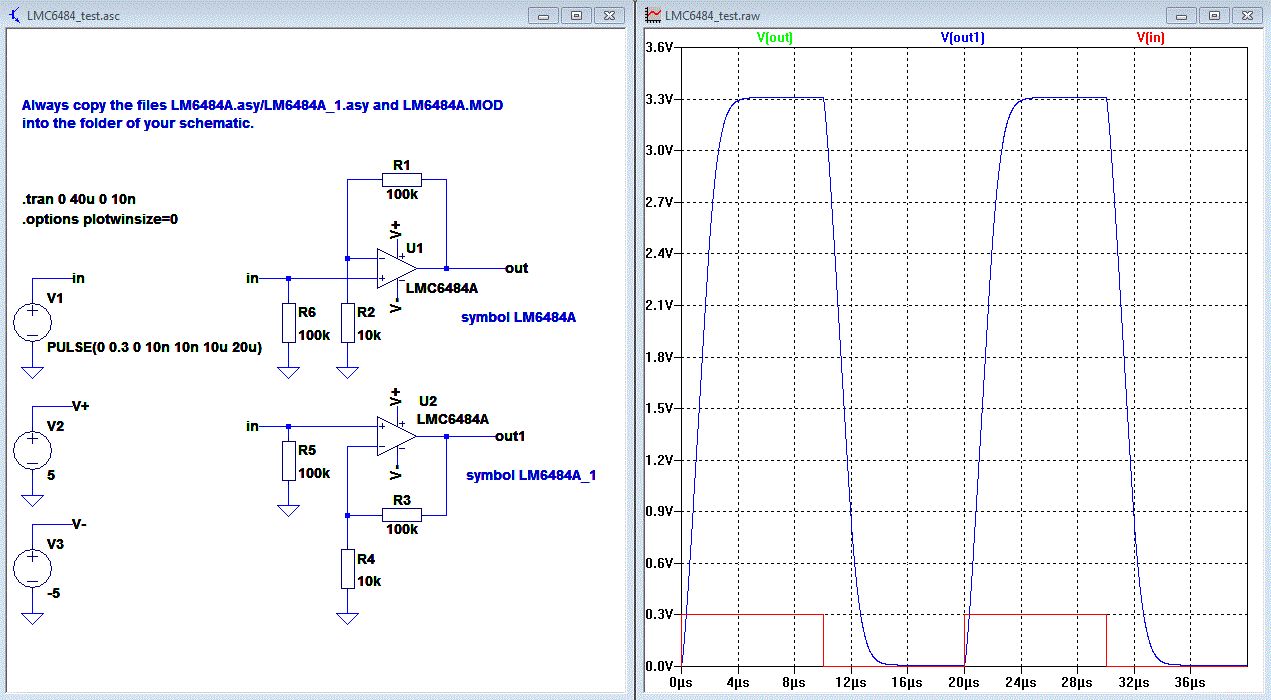Screen dimensions: 1271x700
Task: Minimize the waveform window
Action: pos(1182,15)
